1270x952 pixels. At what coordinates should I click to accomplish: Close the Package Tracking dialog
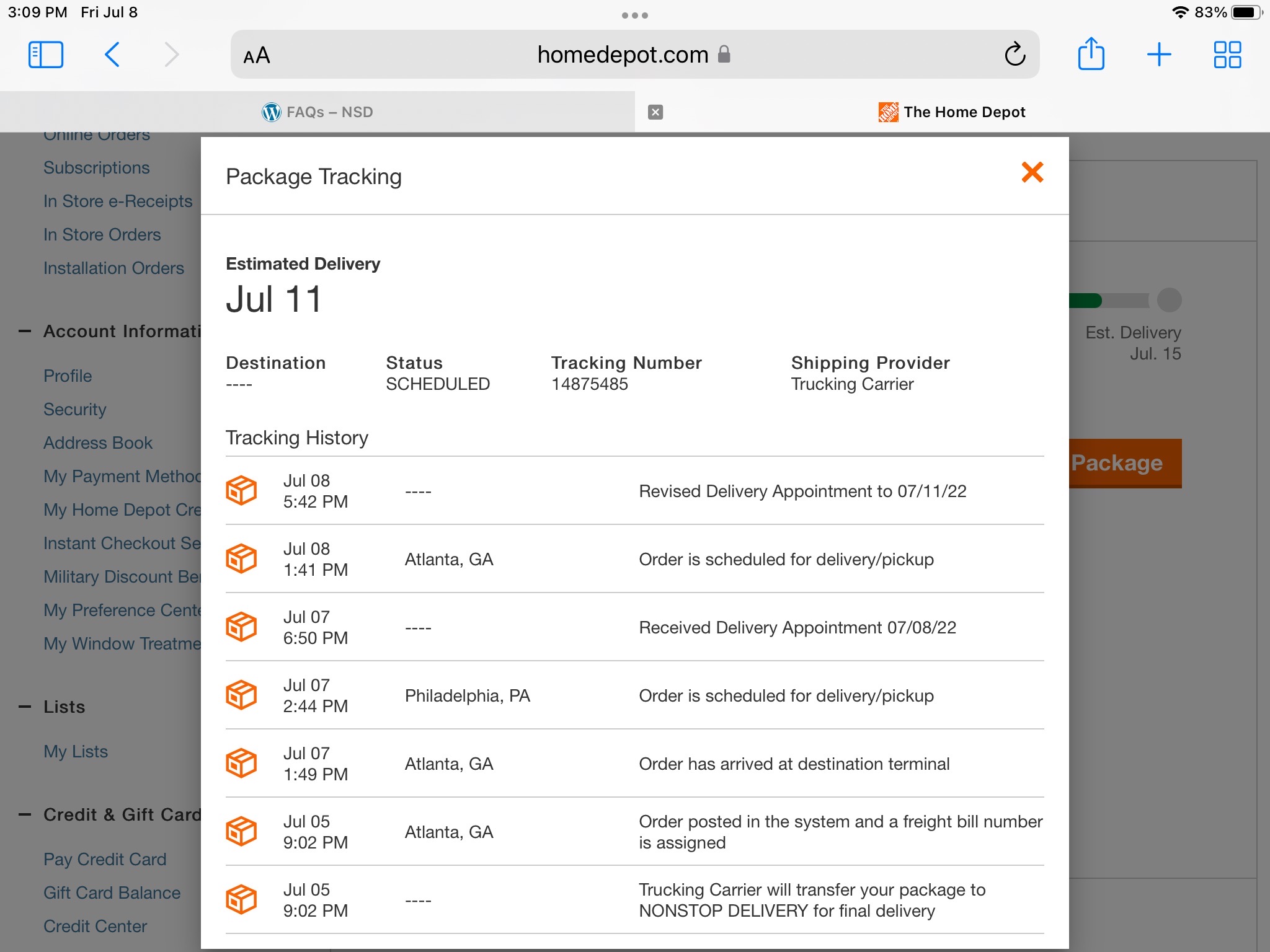click(1032, 172)
